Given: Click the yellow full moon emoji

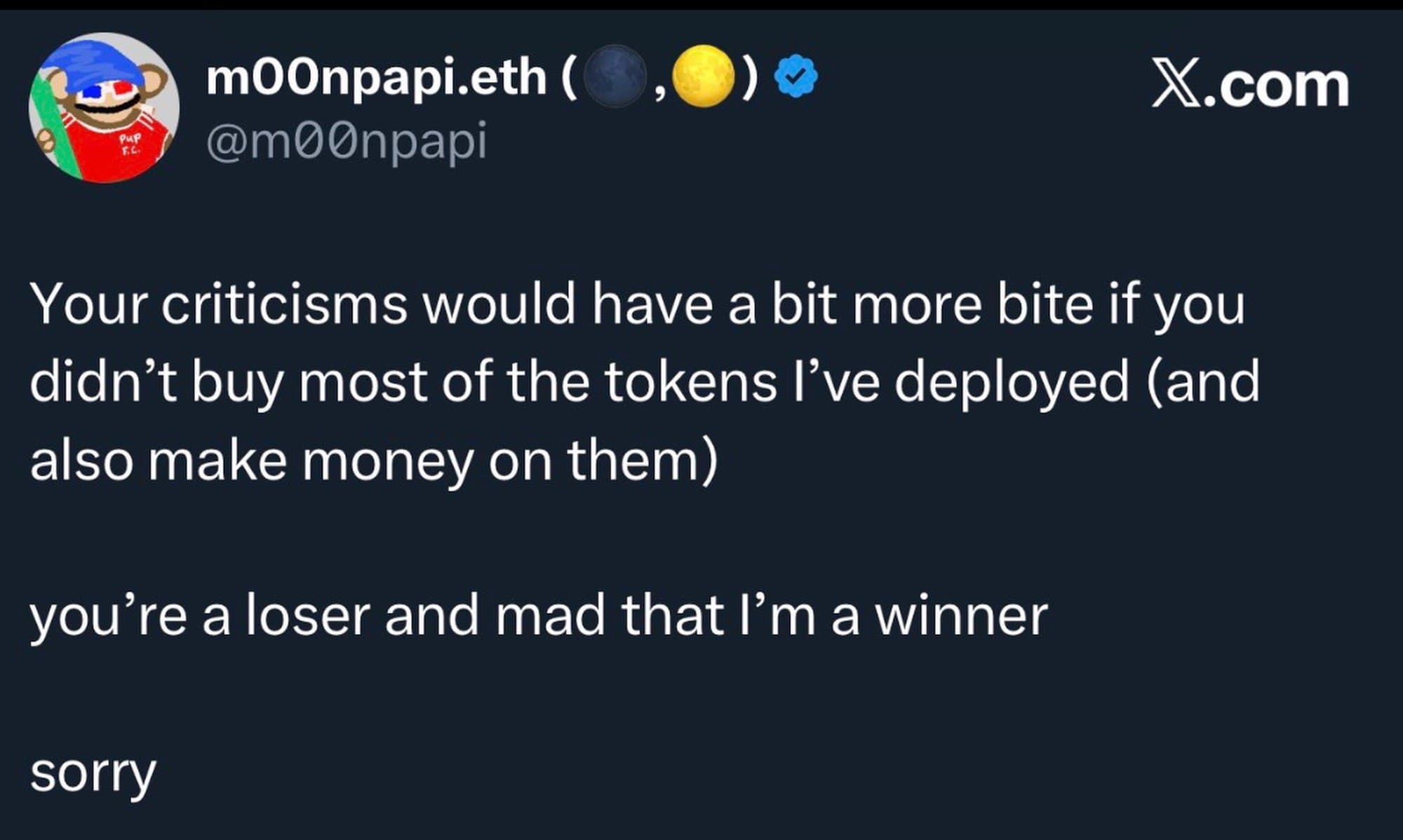Looking at the screenshot, I should [x=704, y=76].
